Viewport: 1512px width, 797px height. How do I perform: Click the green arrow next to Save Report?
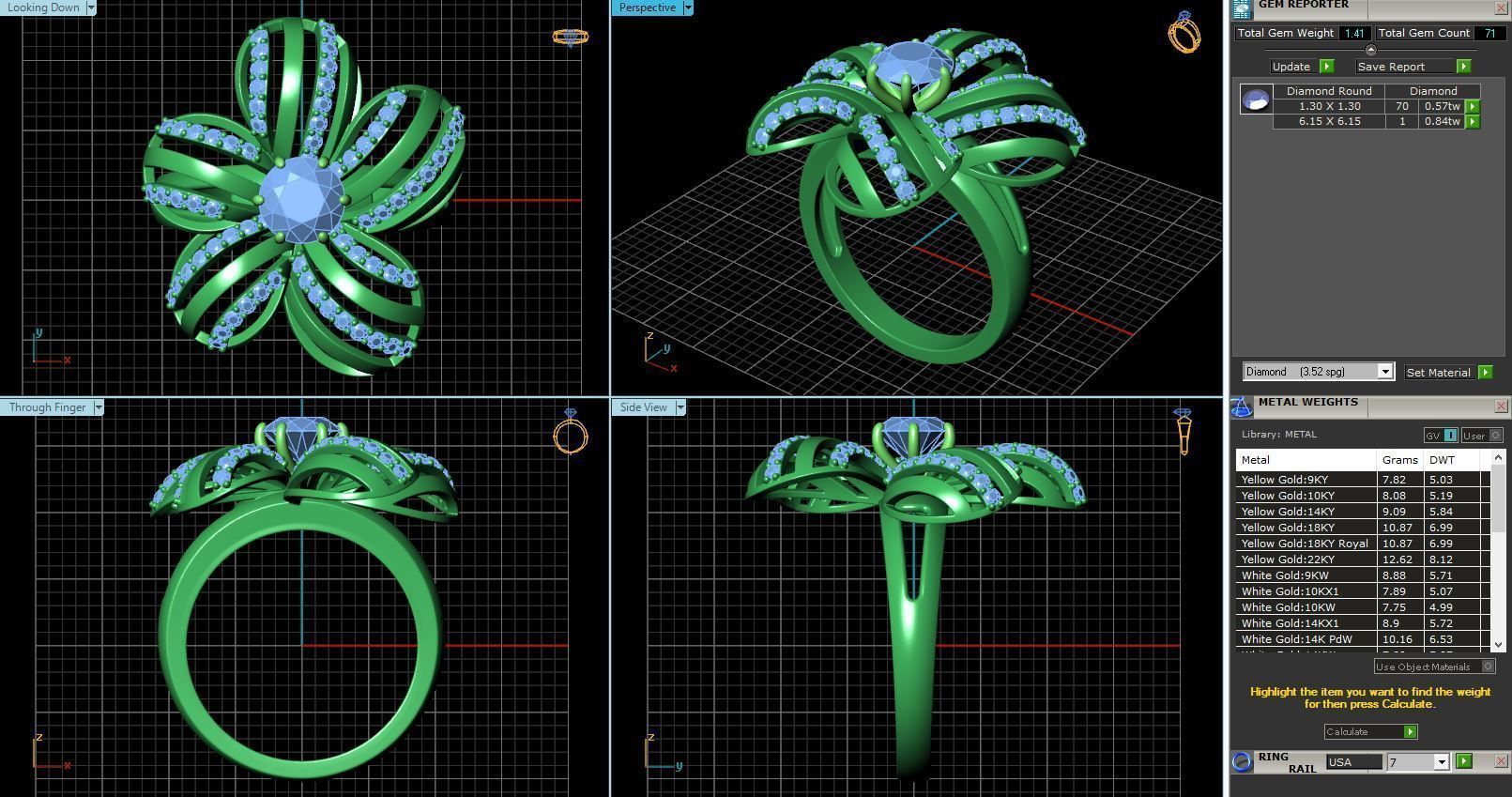(x=1463, y=67)
